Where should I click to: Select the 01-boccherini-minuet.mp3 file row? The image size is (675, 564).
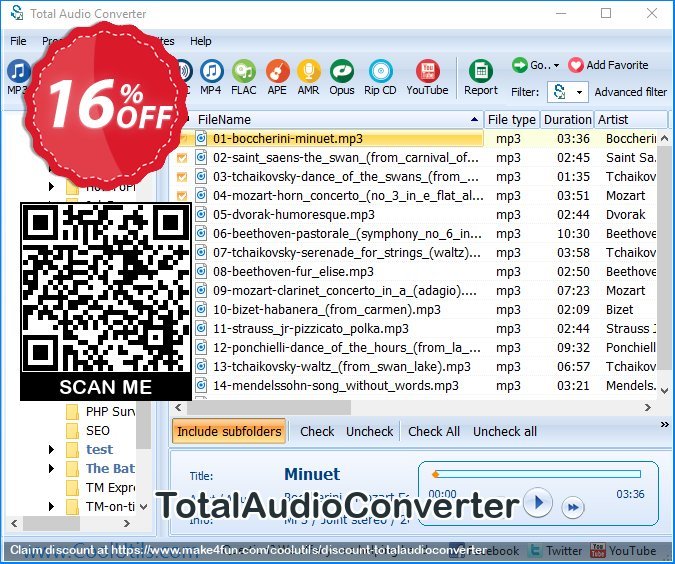(x=339, y=139)
